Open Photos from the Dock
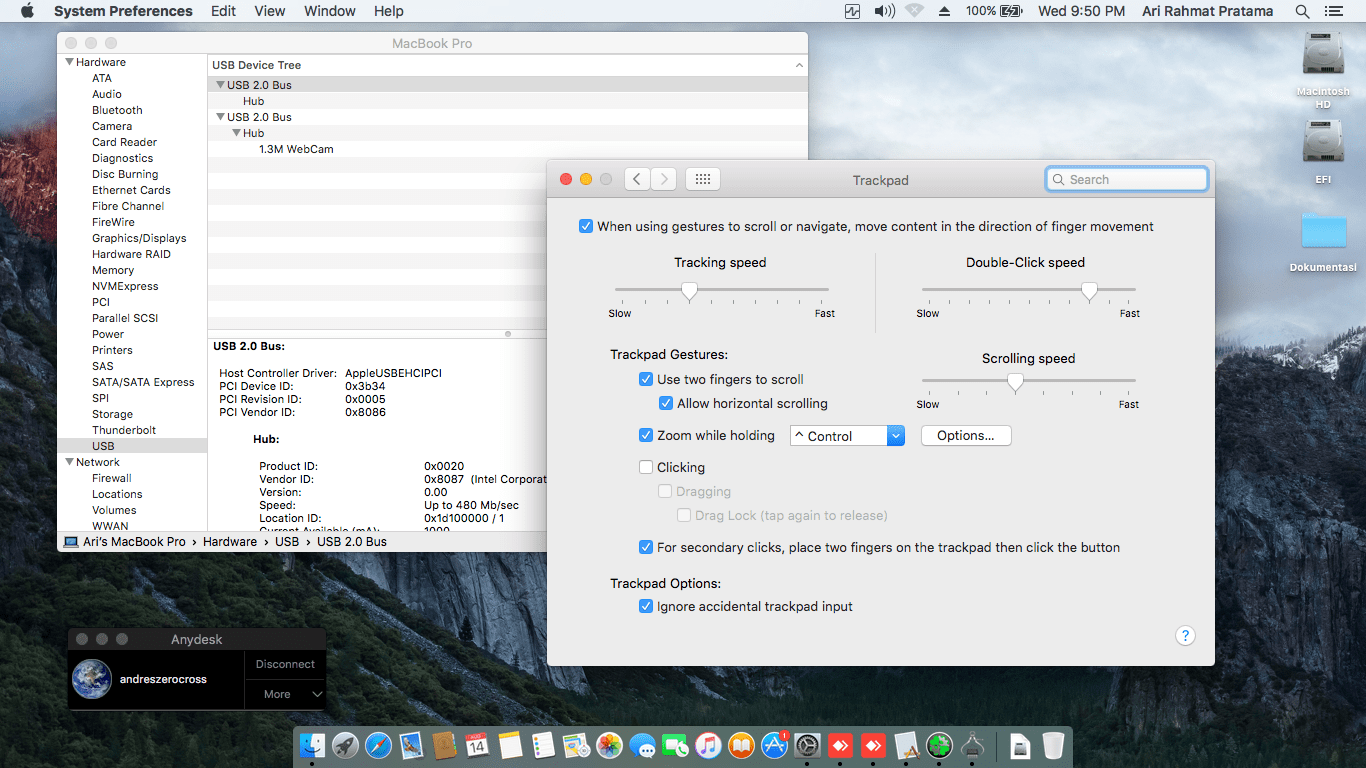 pos(609,745)
